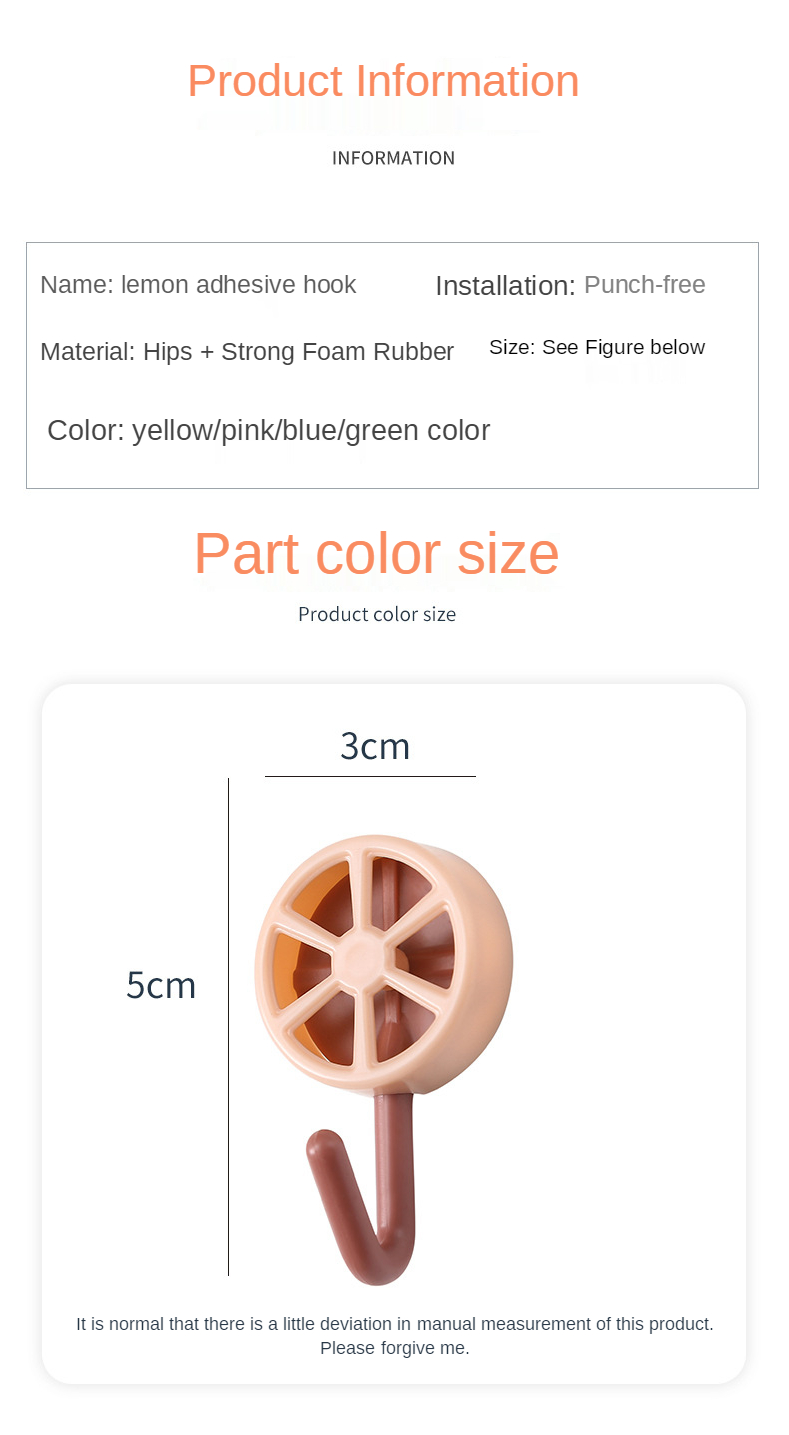Select the "Material: Hips + Strong Foam Rubber" line

coord(247,352)
